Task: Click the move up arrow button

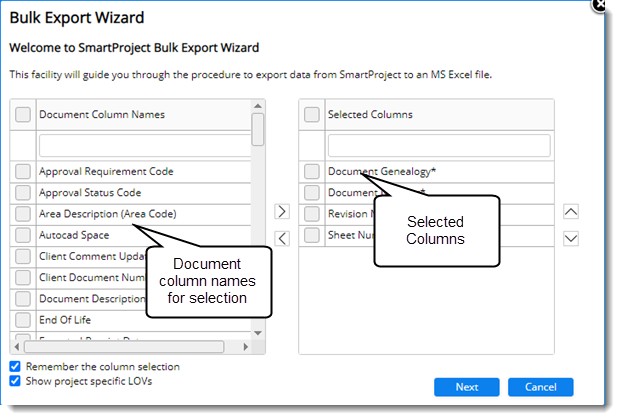Action: [571, 212]
